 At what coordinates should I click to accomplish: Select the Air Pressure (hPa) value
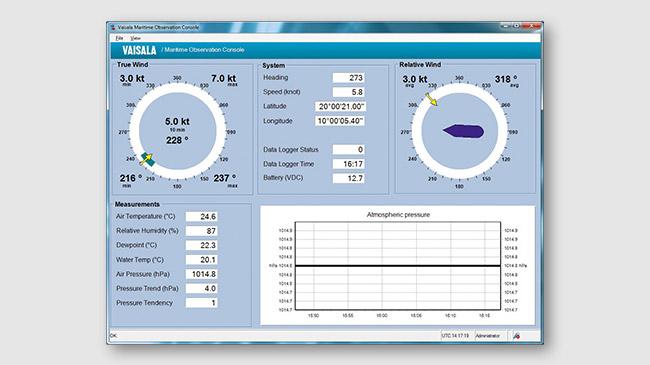201,274
